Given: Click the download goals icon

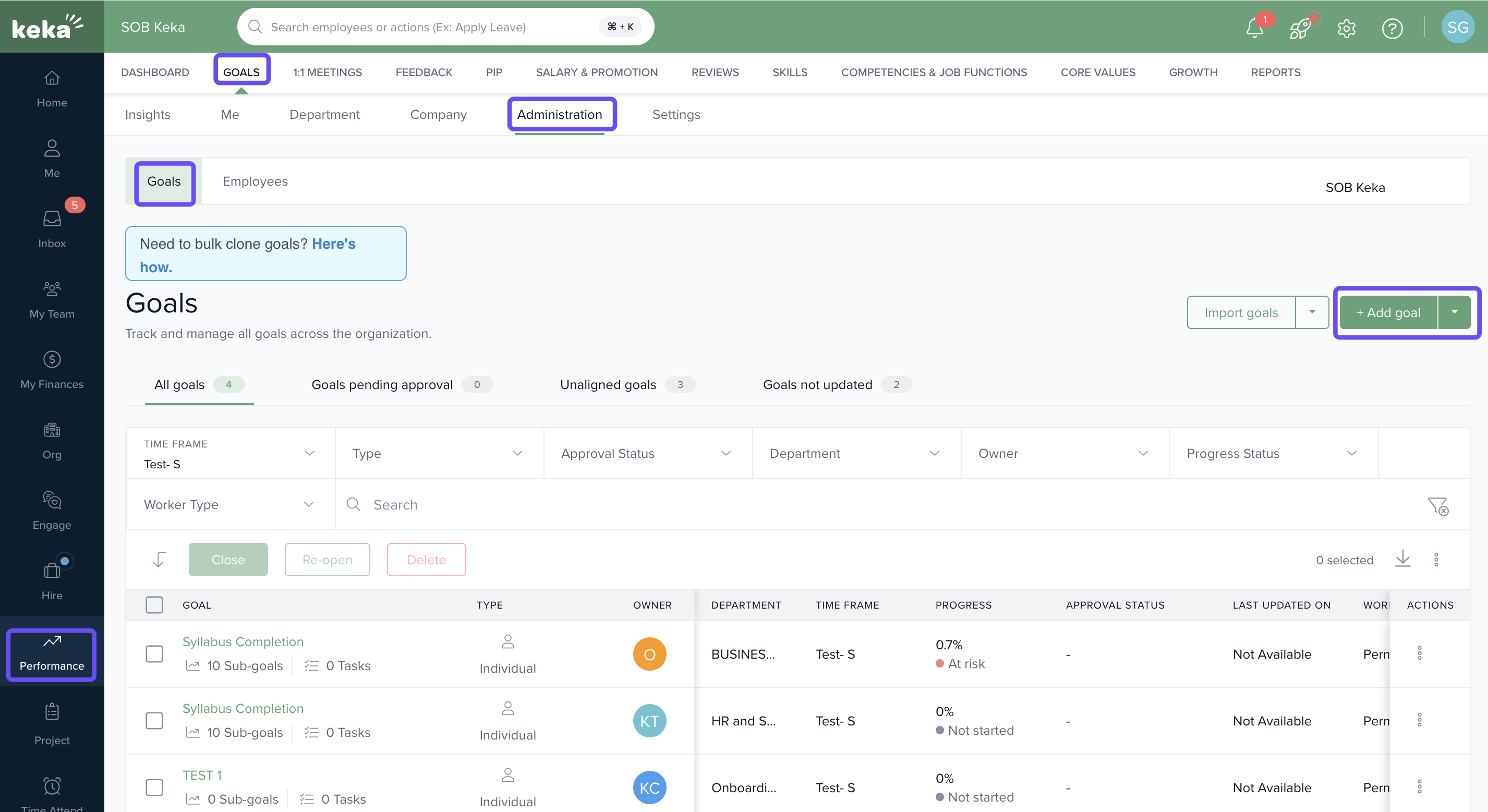Looking at the screenshot, I should (x=1402, y=559).
